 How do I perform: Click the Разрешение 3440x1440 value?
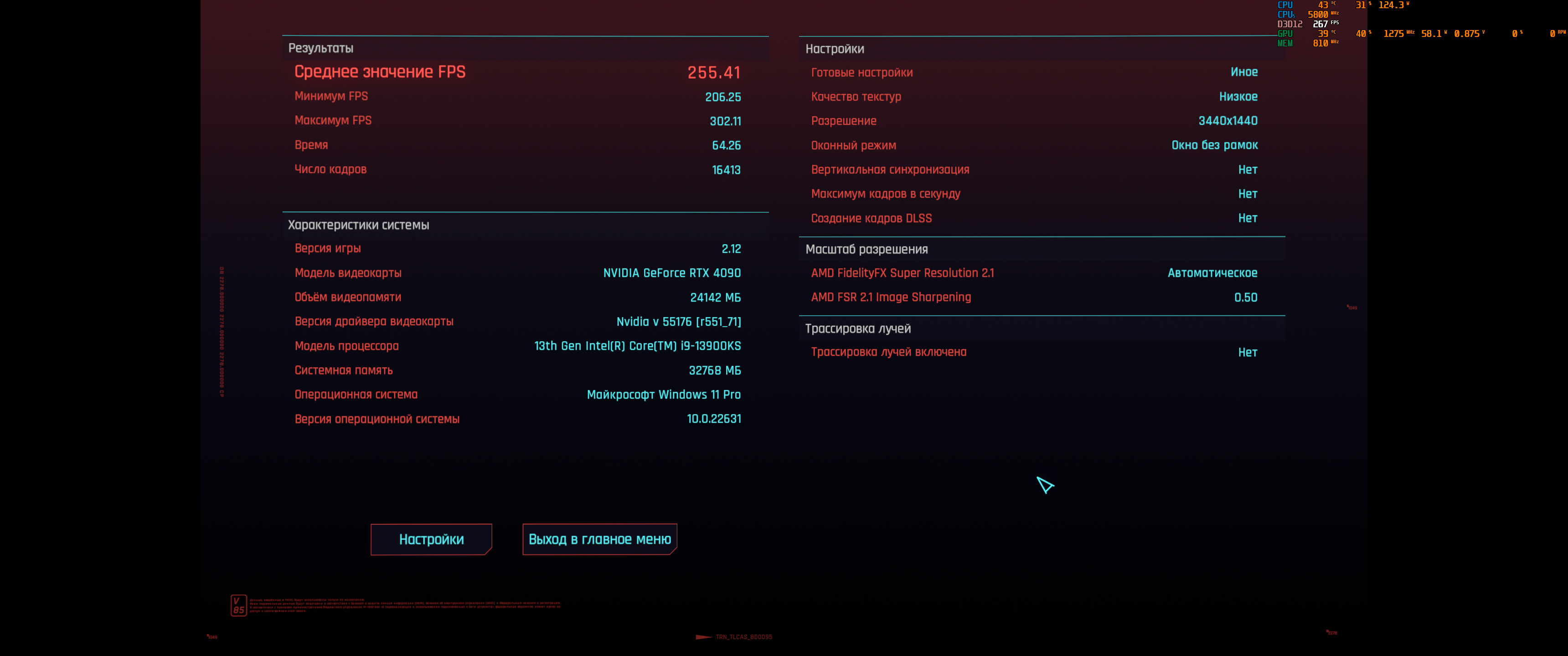1227,120
